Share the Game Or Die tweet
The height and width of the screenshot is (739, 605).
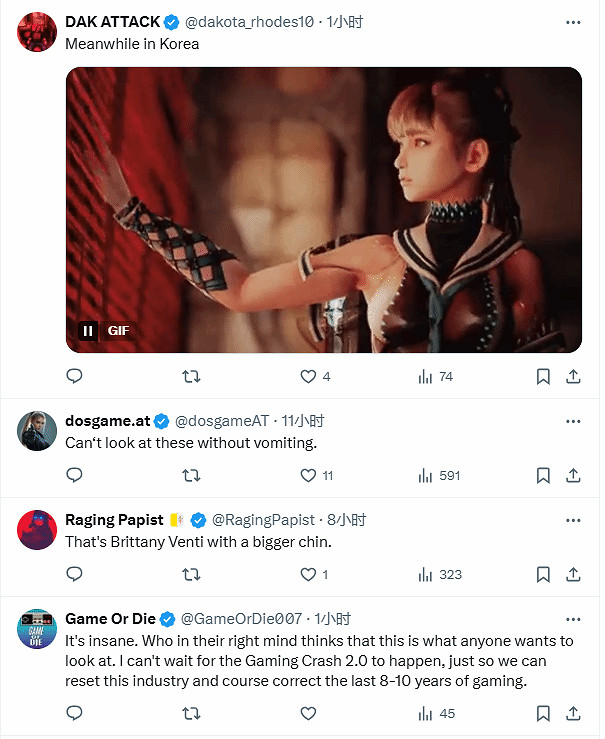(x=573, y=713)
